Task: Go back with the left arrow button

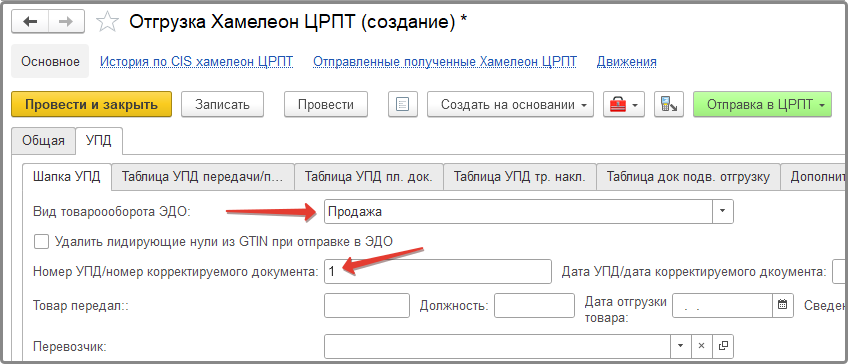Action: click(30, 22)
